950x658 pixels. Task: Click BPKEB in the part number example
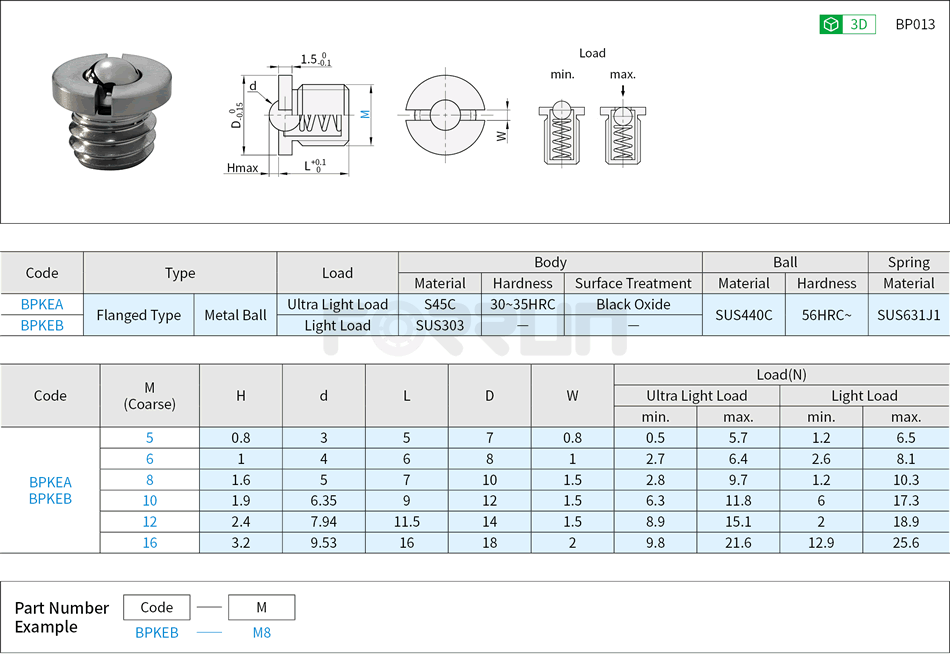click(156, 633)
